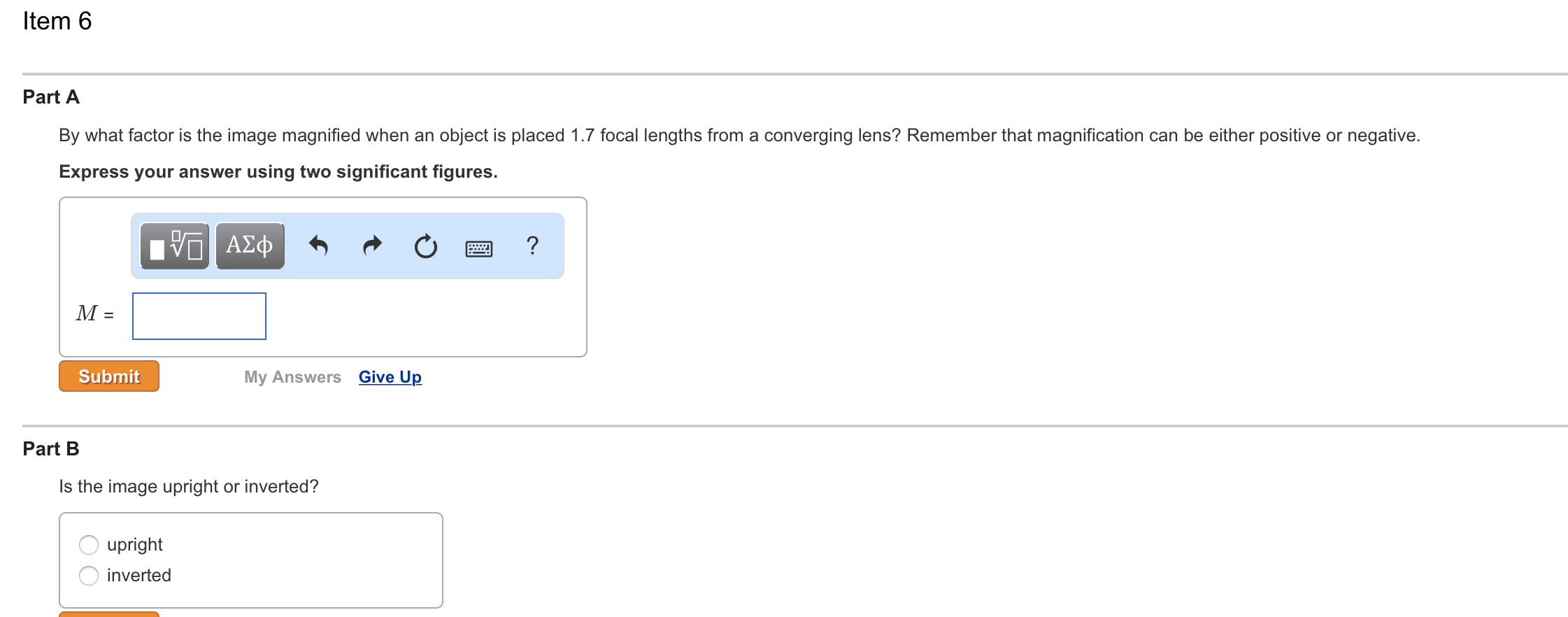Open My Answers for Part A
The width and height of the screenshot is (1568, 617).
pyautogui.click(x=292, y=377)
